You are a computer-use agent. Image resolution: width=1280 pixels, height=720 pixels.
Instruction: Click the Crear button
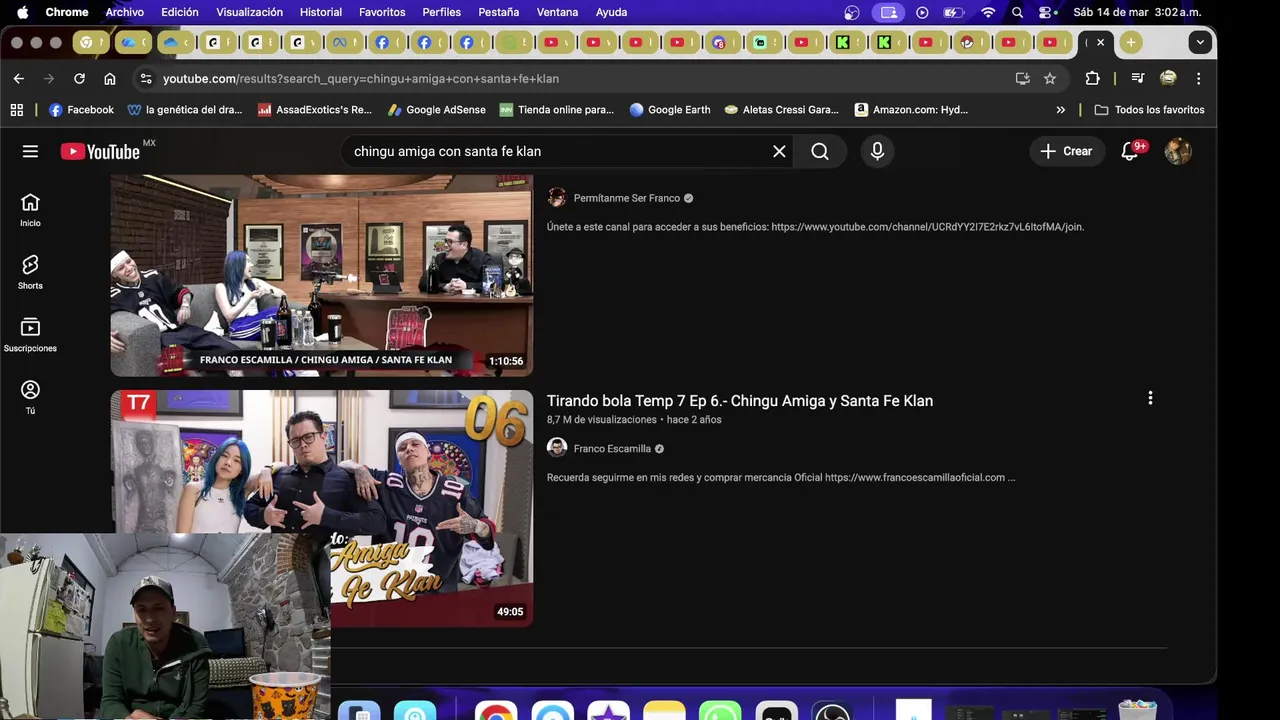tap(1066, 151)
